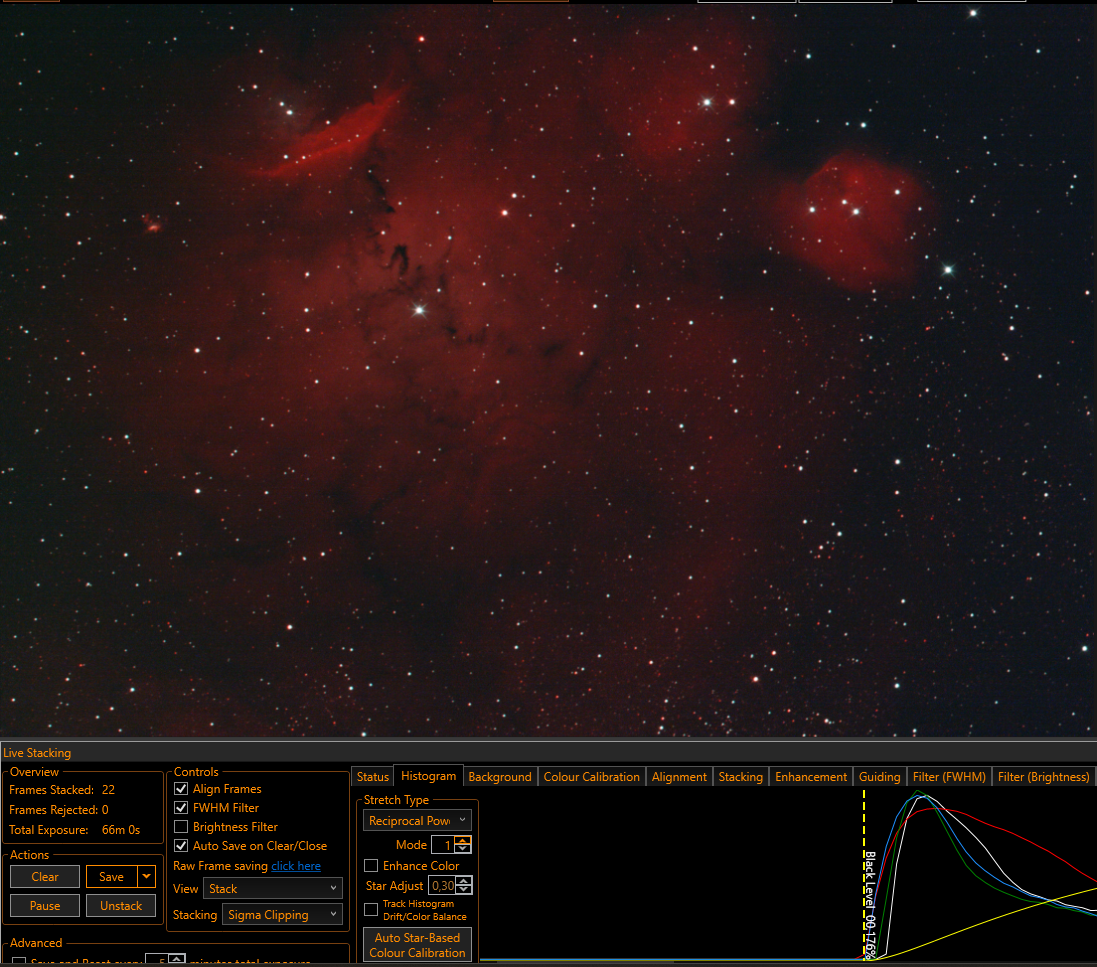This screenshot has height=967, width=1097.
Task: Open the Enhancement tab
Action: click(811, 777)
